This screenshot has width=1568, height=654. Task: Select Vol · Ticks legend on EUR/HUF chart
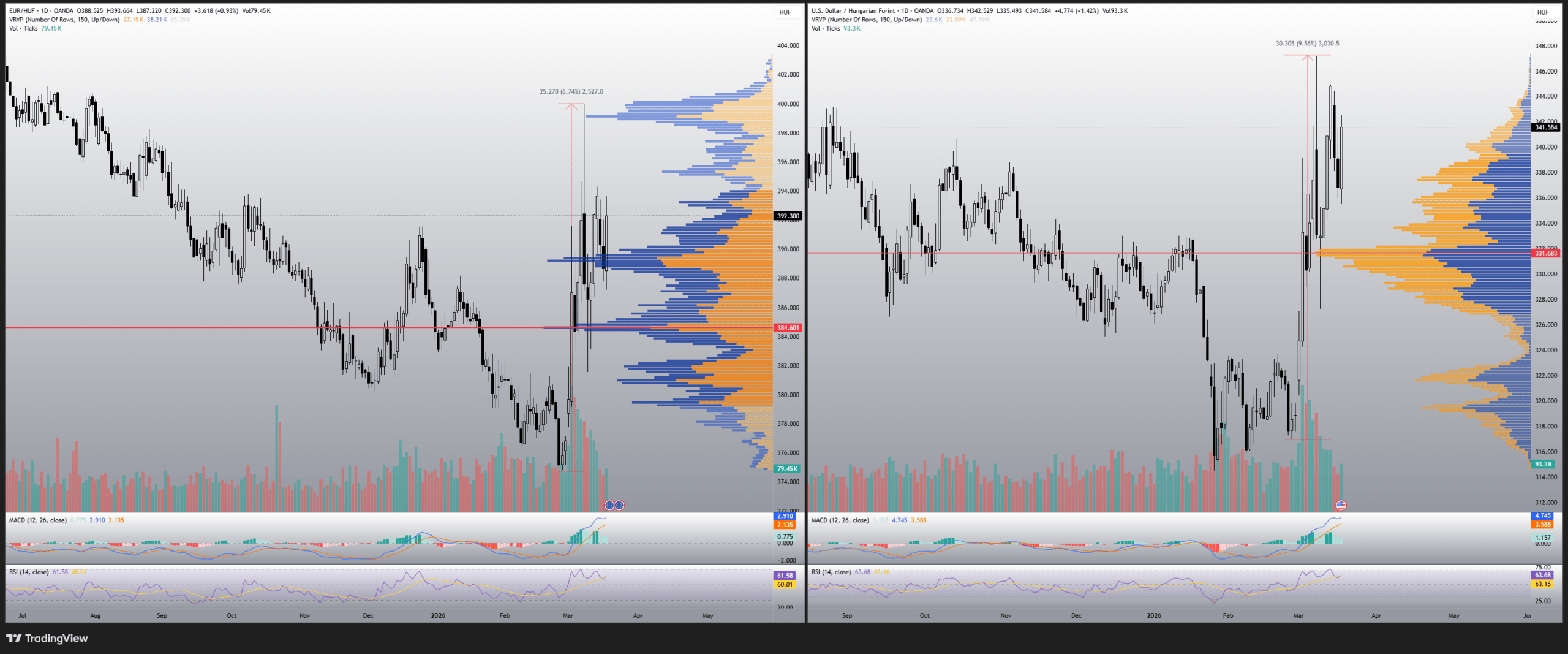(x=23, y=28)
